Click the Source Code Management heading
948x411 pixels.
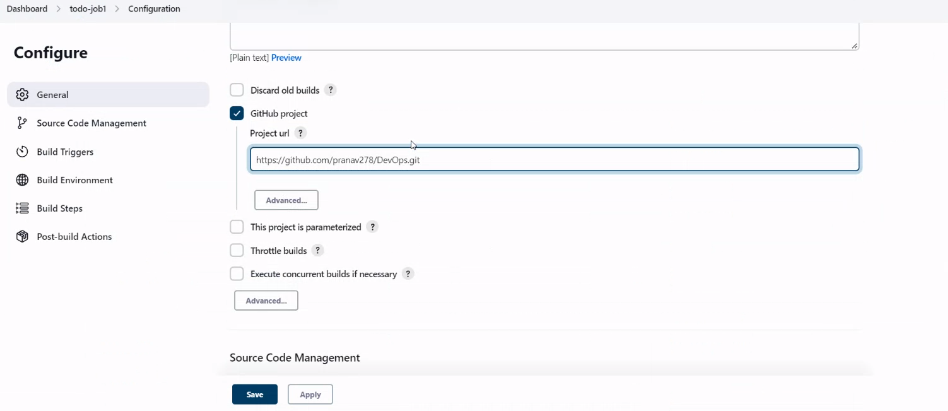pyautogui.click(x=294, y=358)
